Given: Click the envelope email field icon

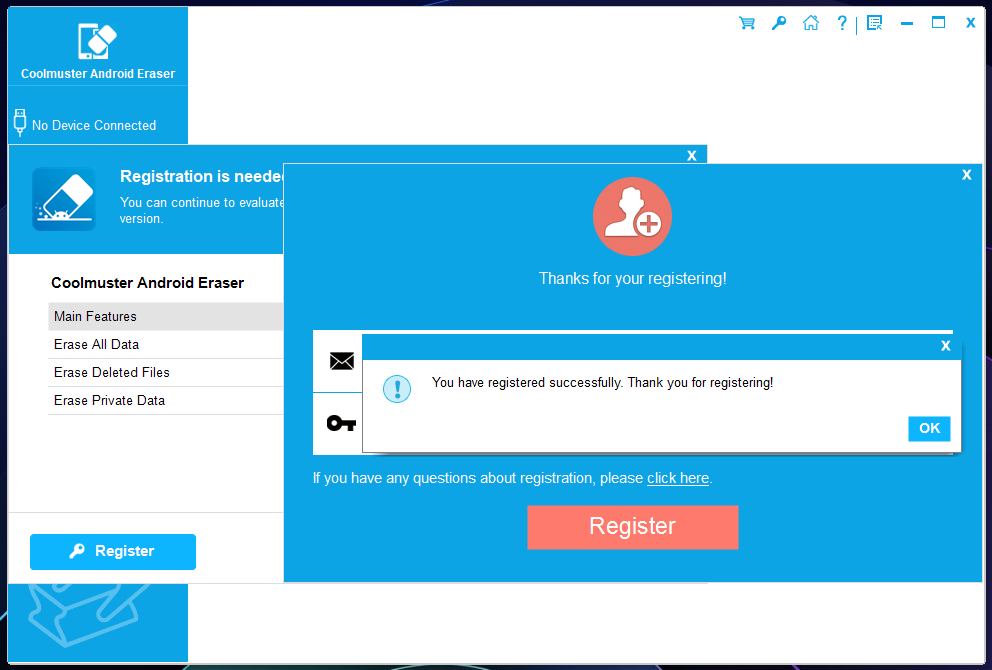Looking at the screenshot, I should pos(341,361).
